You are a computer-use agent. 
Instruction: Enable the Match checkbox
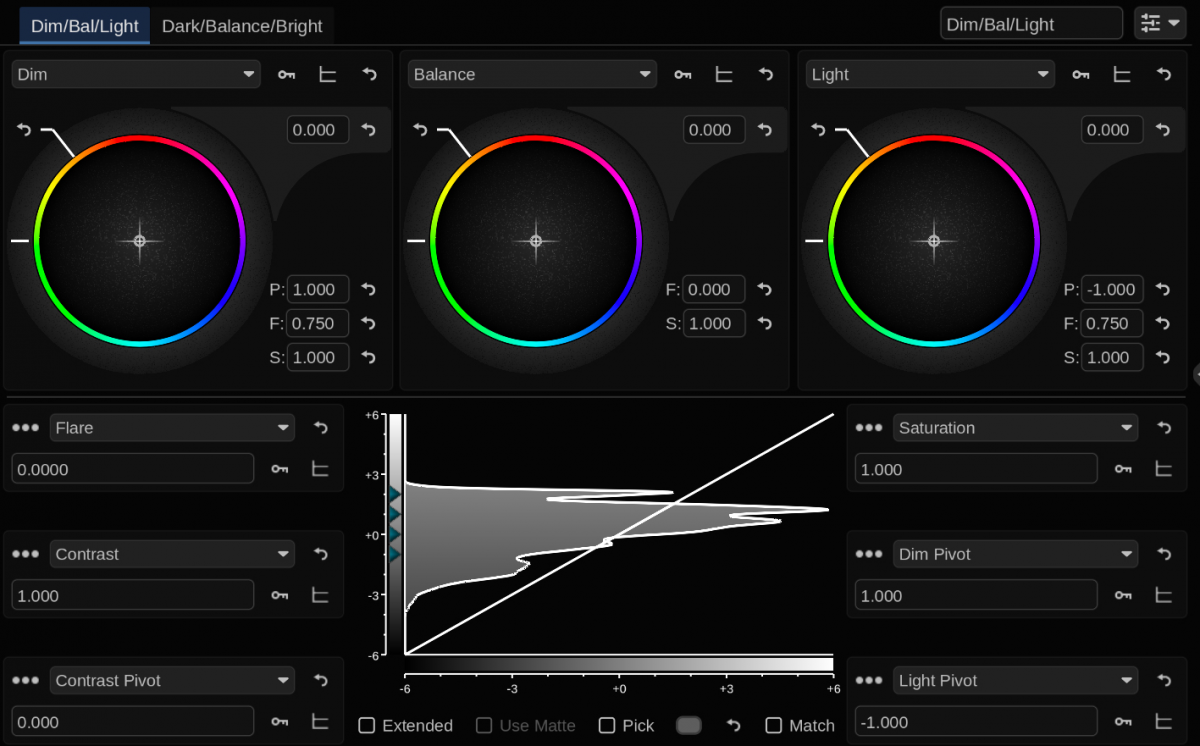774,726
